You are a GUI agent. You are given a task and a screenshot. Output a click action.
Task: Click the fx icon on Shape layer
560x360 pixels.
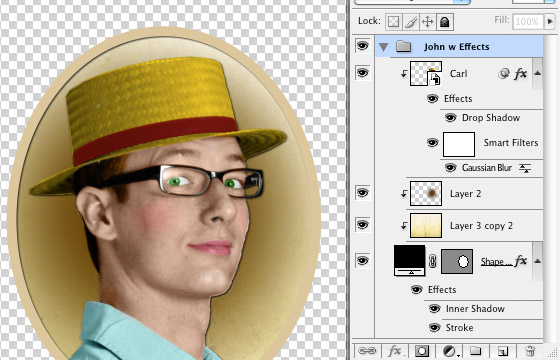pyautogui.click(x=520, y=261)
